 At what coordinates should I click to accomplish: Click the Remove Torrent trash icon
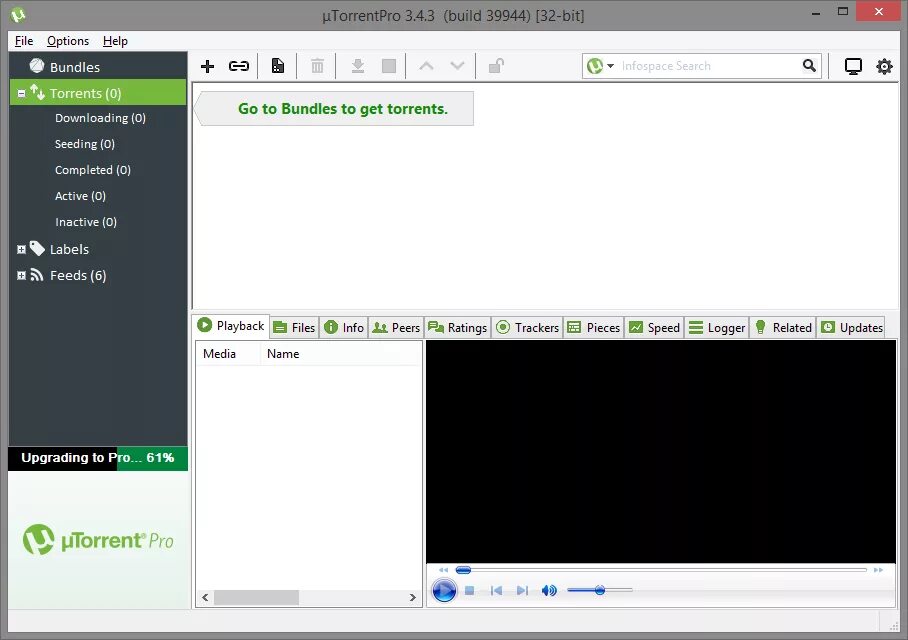(317, 66)
